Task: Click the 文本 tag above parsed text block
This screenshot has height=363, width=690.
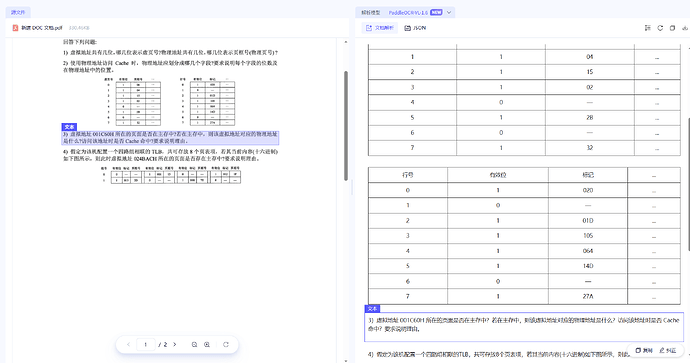Action: (372, 309)
